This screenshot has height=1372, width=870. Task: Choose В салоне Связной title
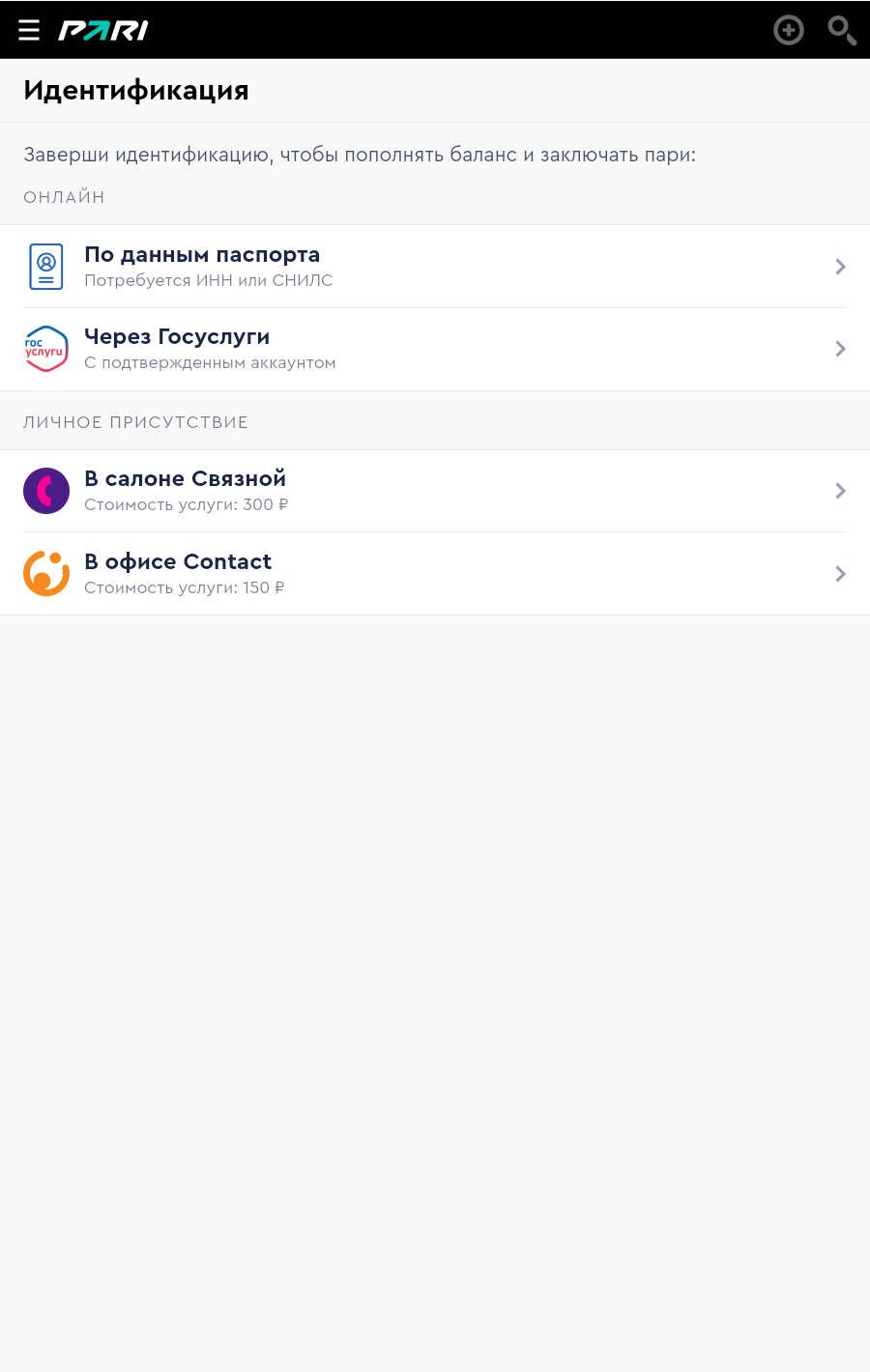coord(185,478)
